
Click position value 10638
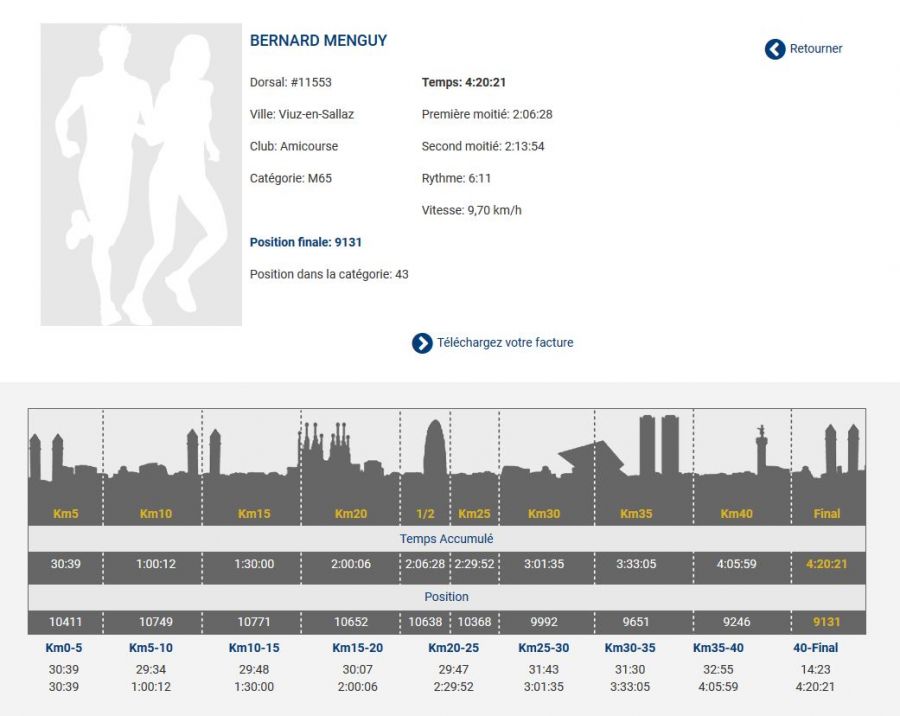(x=425, y=622)
